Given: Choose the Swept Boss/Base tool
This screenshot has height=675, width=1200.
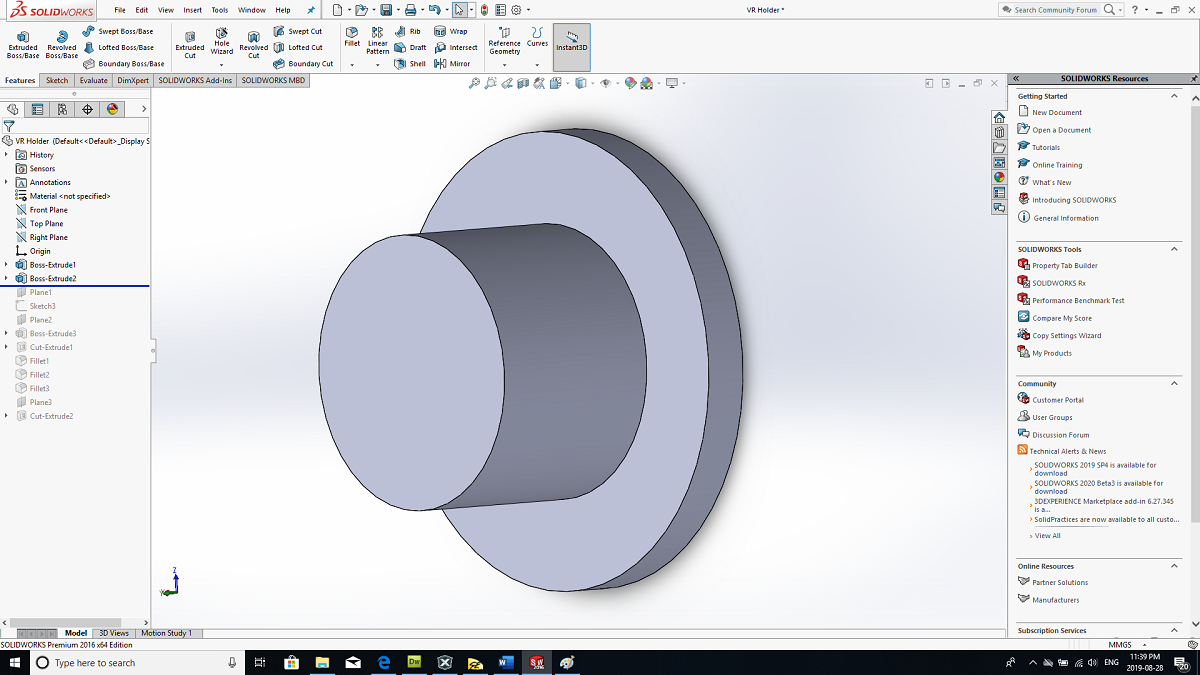Looking at the screenshot, I should point(118,31).
